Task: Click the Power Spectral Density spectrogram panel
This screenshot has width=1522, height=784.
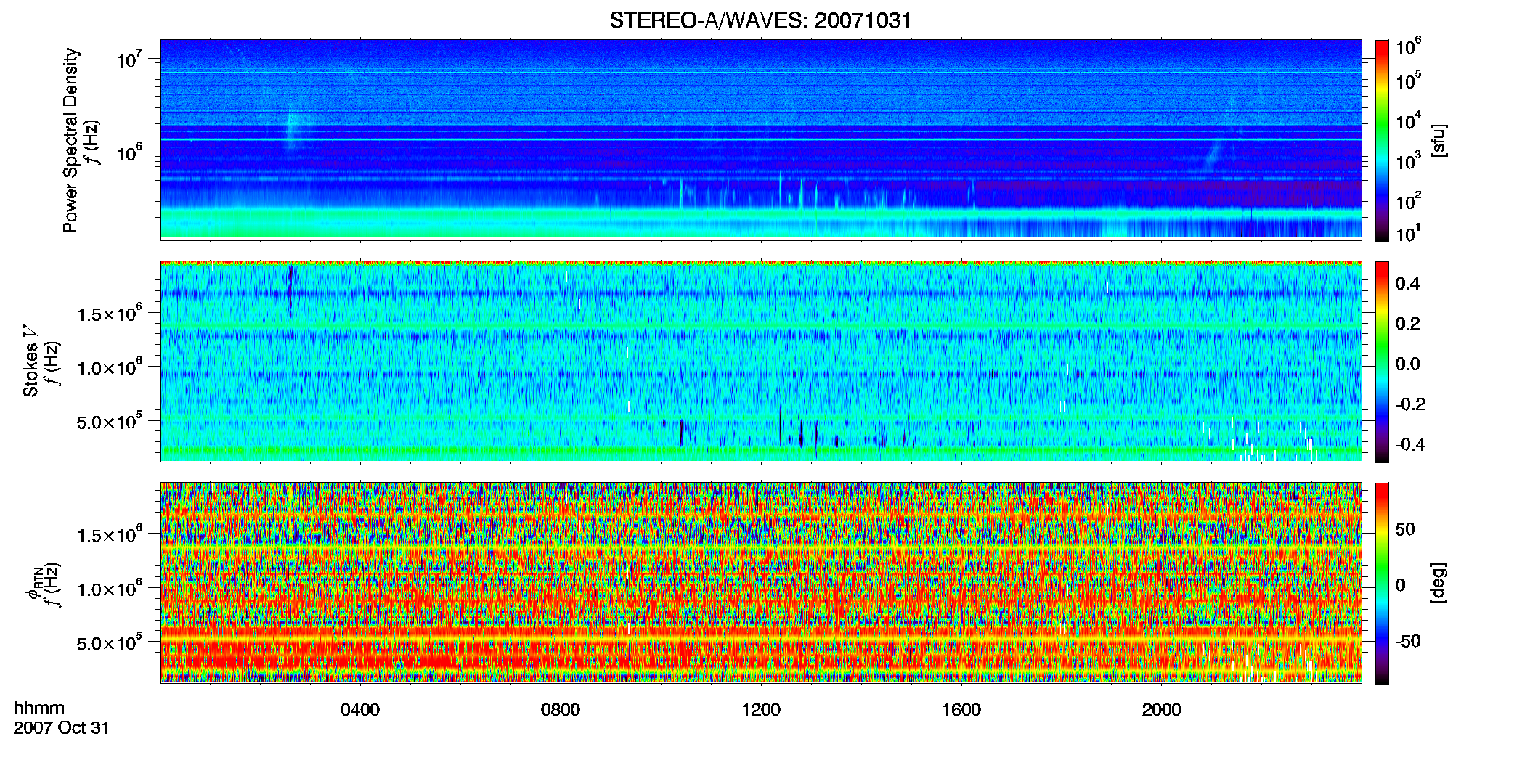Action: (761, 139)
